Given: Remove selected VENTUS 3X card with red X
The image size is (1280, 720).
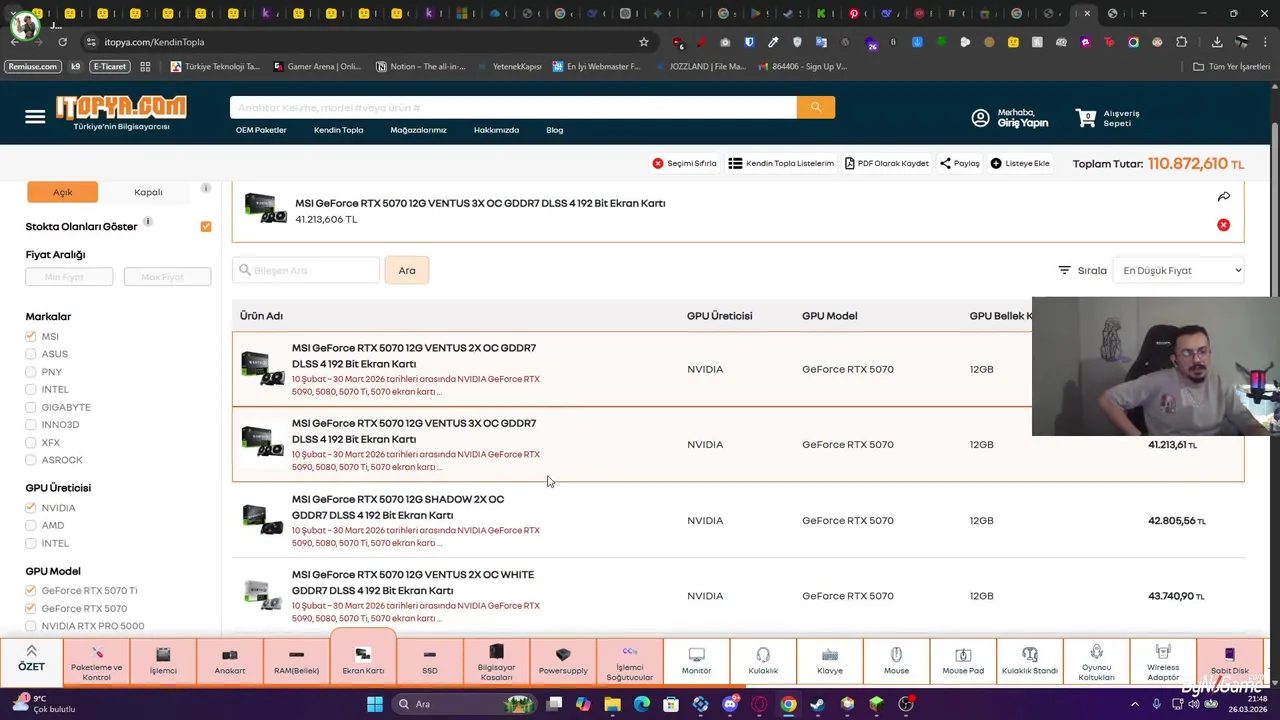Looking at the screenshot, I should click(x=1223, y=225).
